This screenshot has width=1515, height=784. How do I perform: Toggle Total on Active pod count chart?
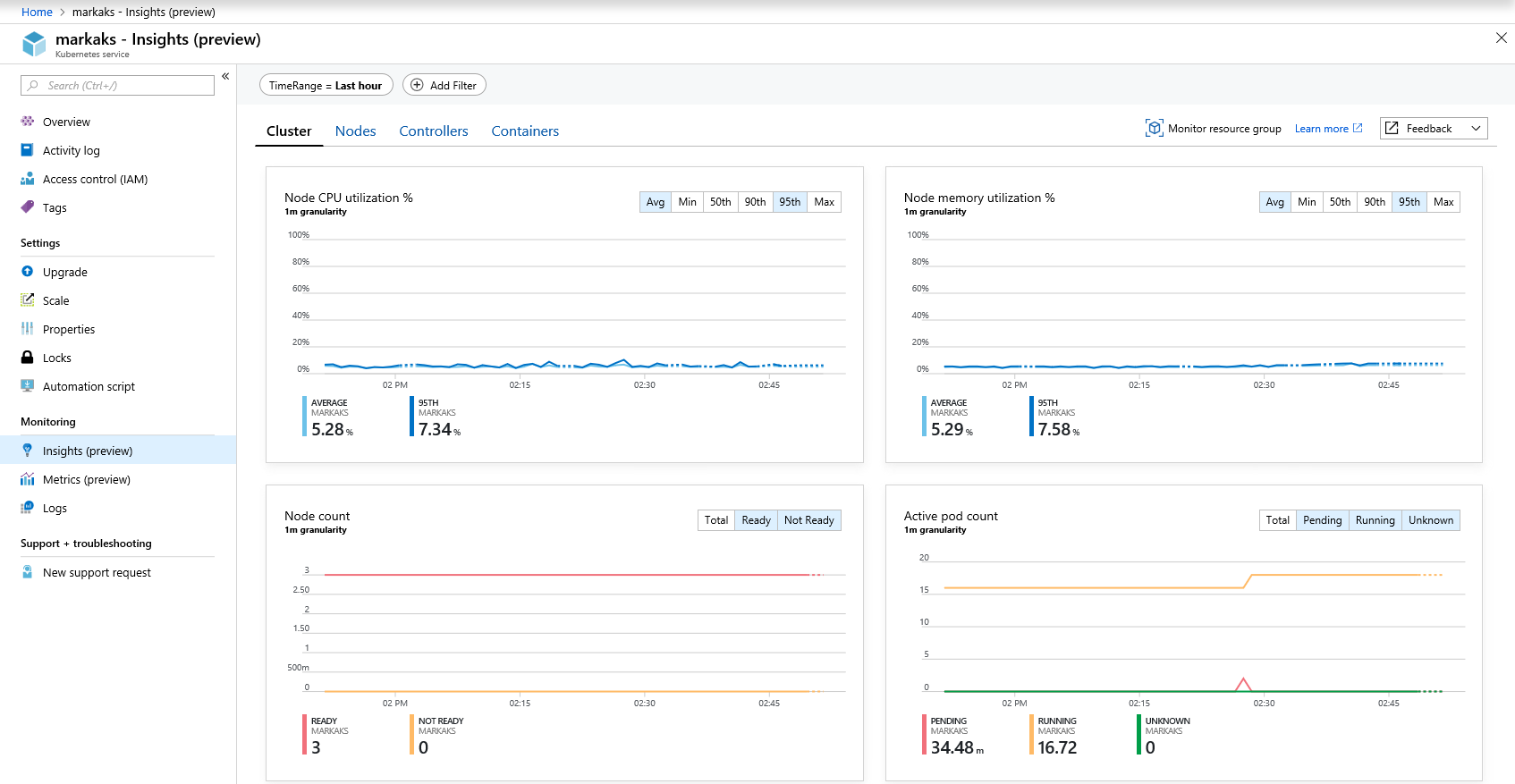point(1278,520)
